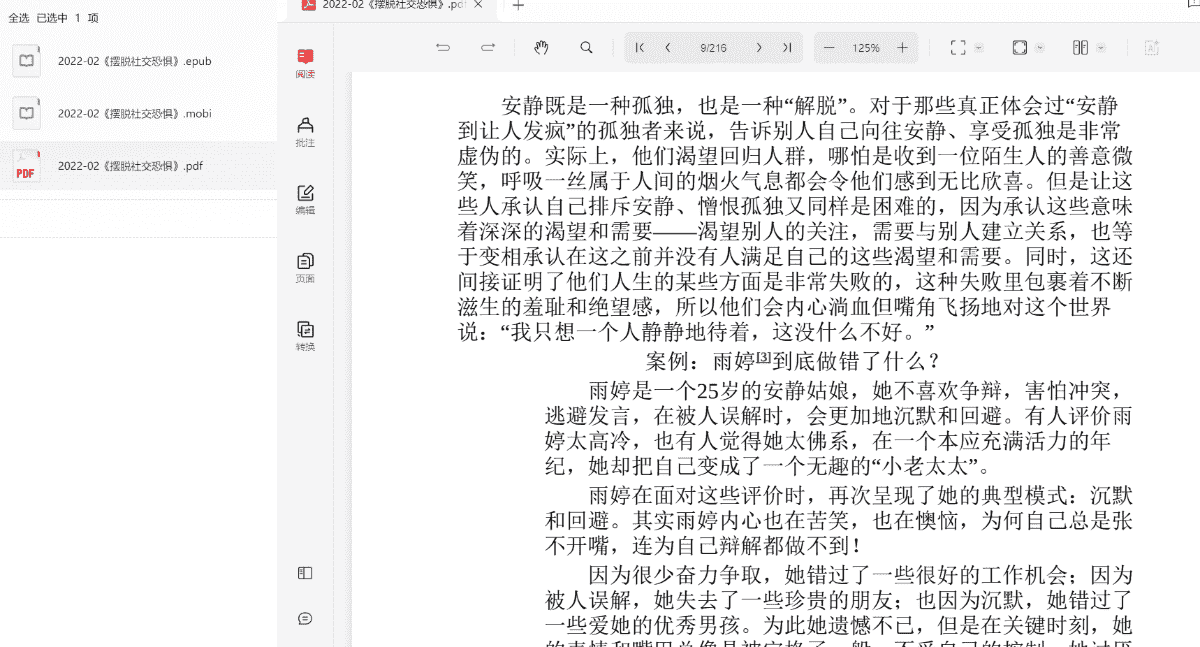This screenshot has width=1200, height=647.
Task: Switch to 批注 annotation mode
Action: click(305, 131)
